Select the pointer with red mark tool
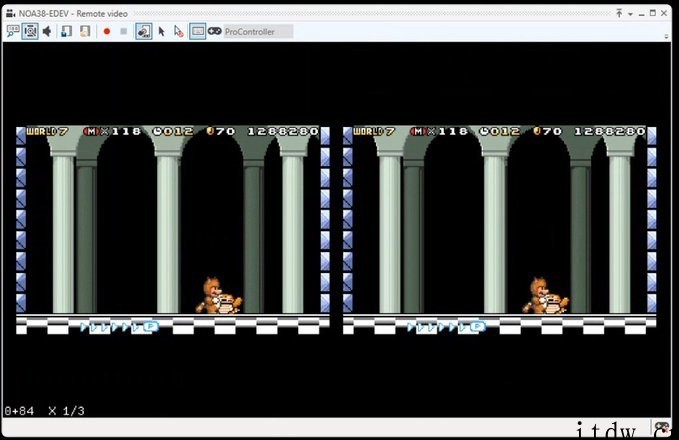This screenshot has height=440, width=679. click(x=178, y=31)
